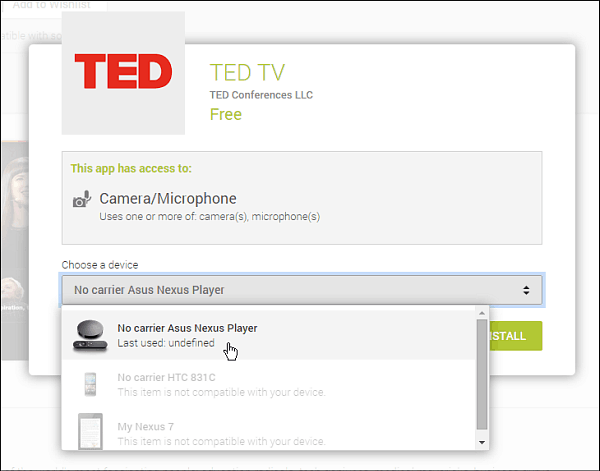Open the TED TV app title
The height and width of the screenshot is (471, 600).
coord(247,72)
